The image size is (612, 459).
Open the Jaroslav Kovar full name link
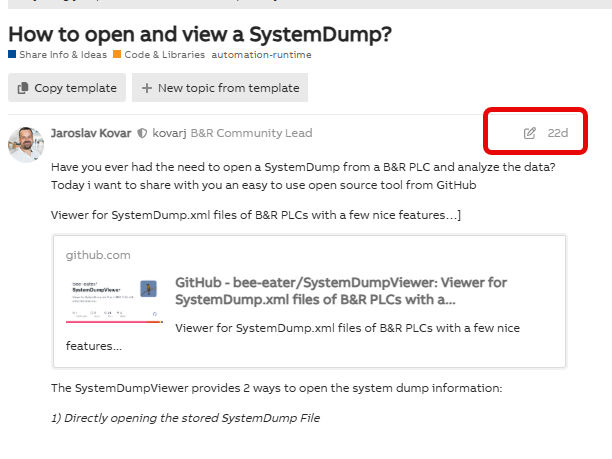tap(91, 133)
